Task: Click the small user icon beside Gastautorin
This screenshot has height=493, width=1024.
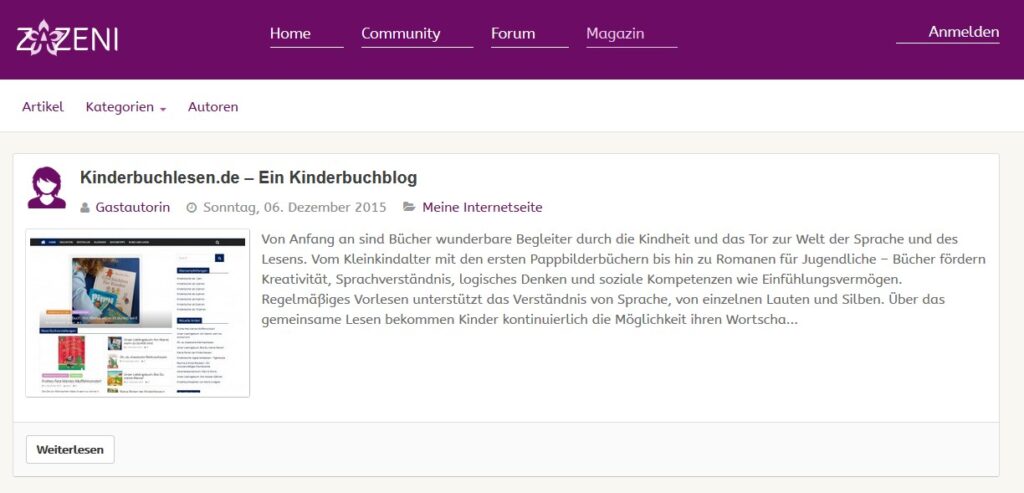Action: 85,208
